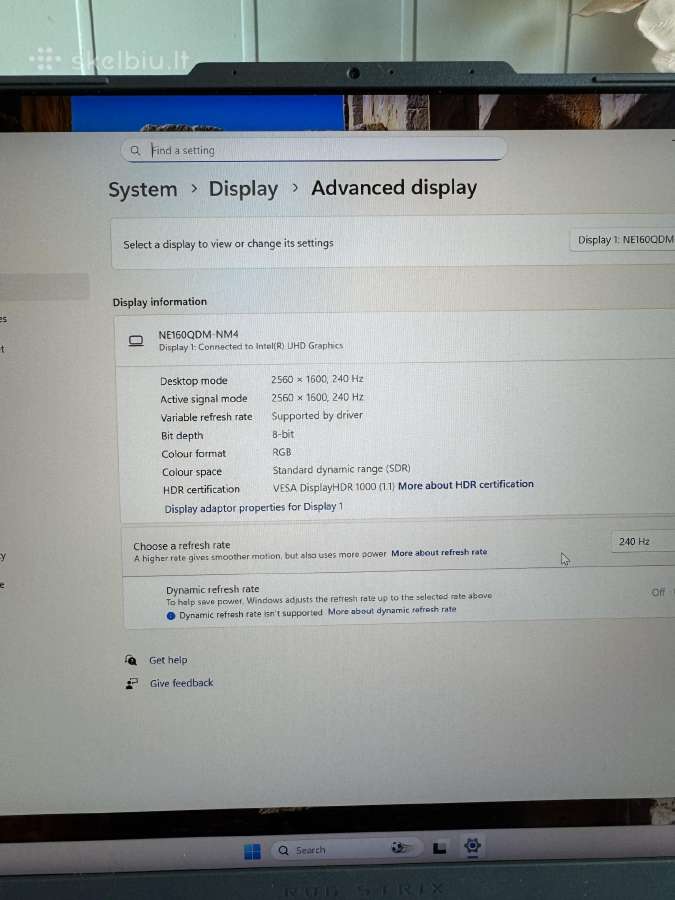Click the 'HDR certification' label
The height and width of the screenshot is (900, 675).
tap(201, 490)
